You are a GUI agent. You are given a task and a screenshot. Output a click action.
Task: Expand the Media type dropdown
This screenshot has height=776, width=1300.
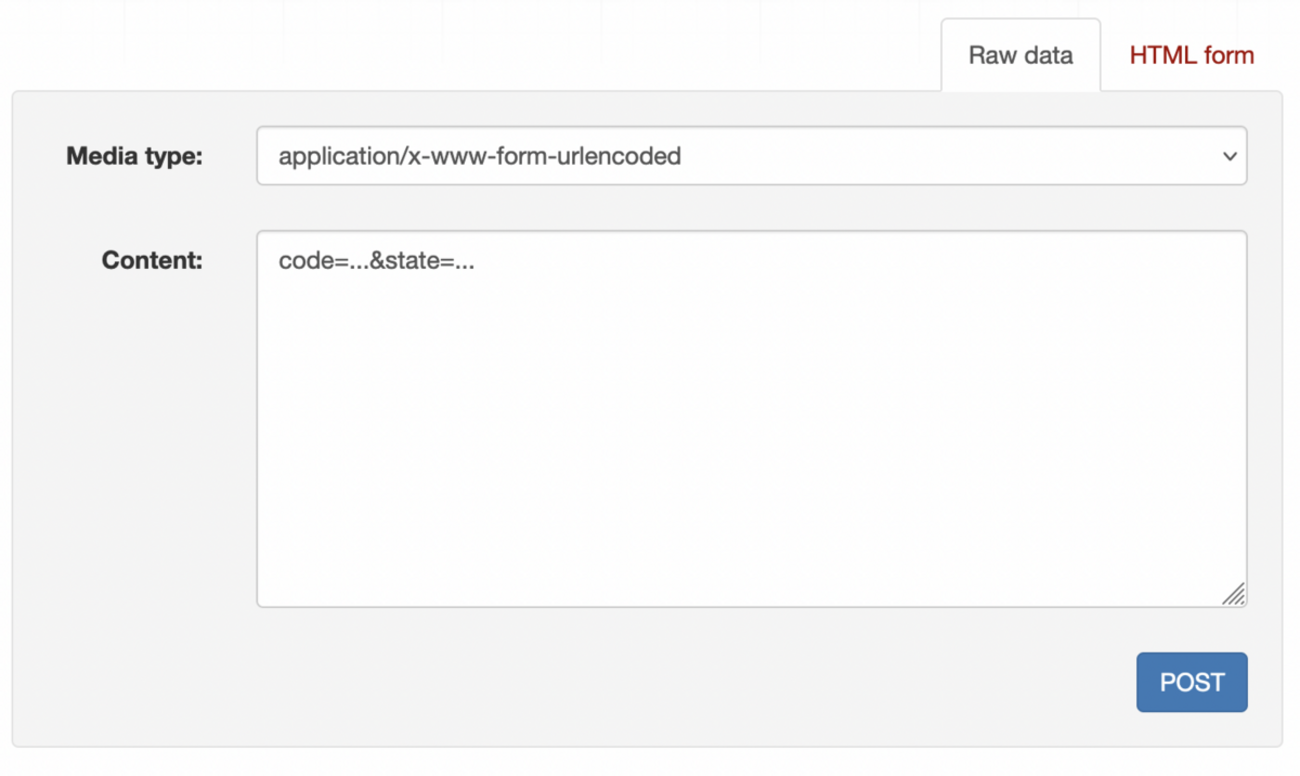751,156
